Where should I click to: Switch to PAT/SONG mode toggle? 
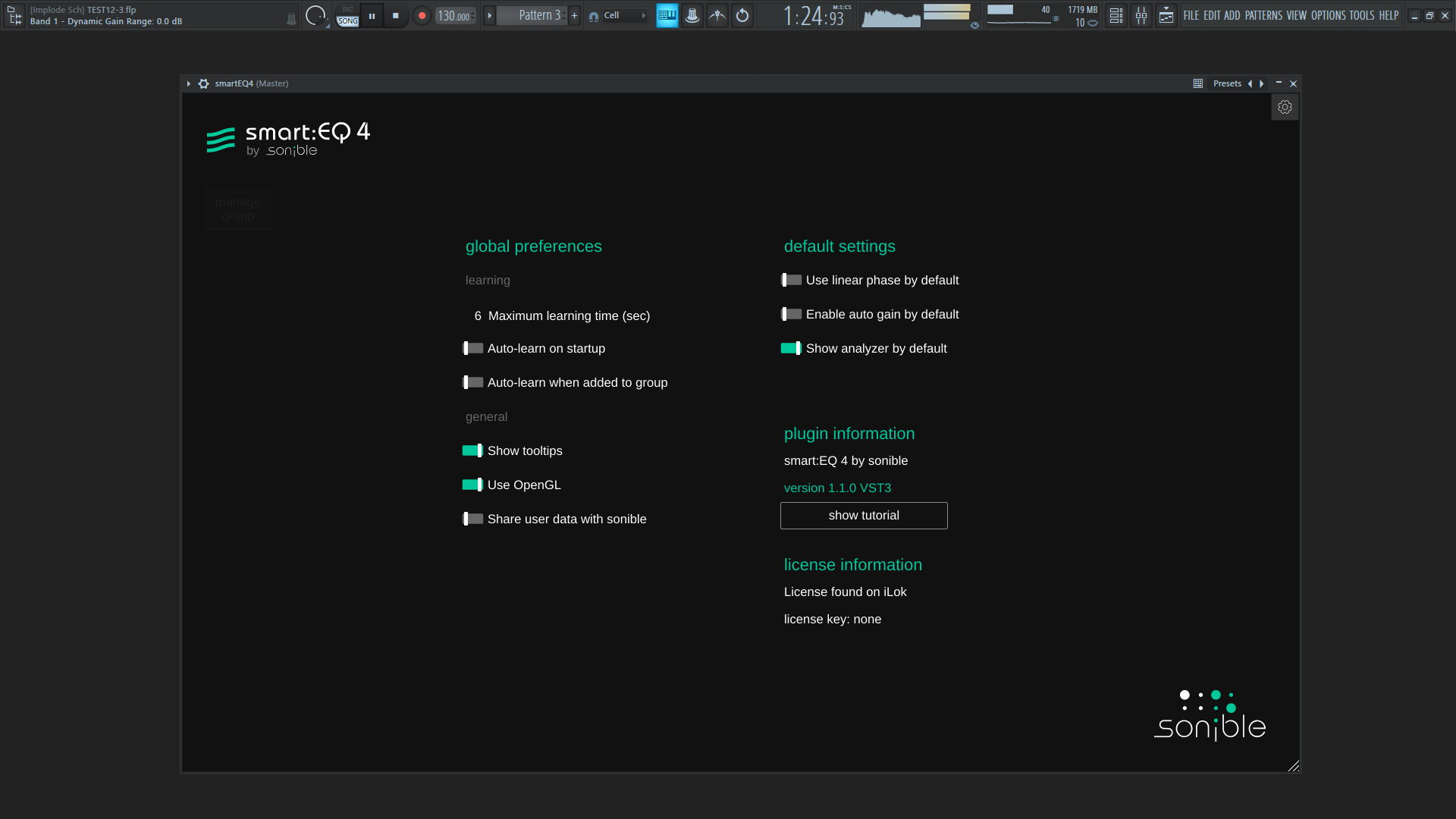point(347,15)
